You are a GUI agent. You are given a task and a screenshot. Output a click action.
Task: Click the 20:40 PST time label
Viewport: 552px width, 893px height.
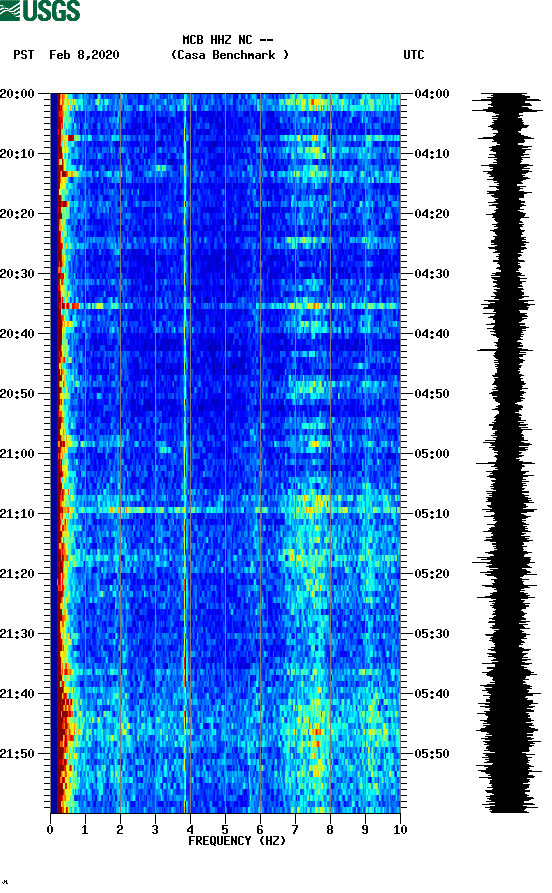point(17,334)
